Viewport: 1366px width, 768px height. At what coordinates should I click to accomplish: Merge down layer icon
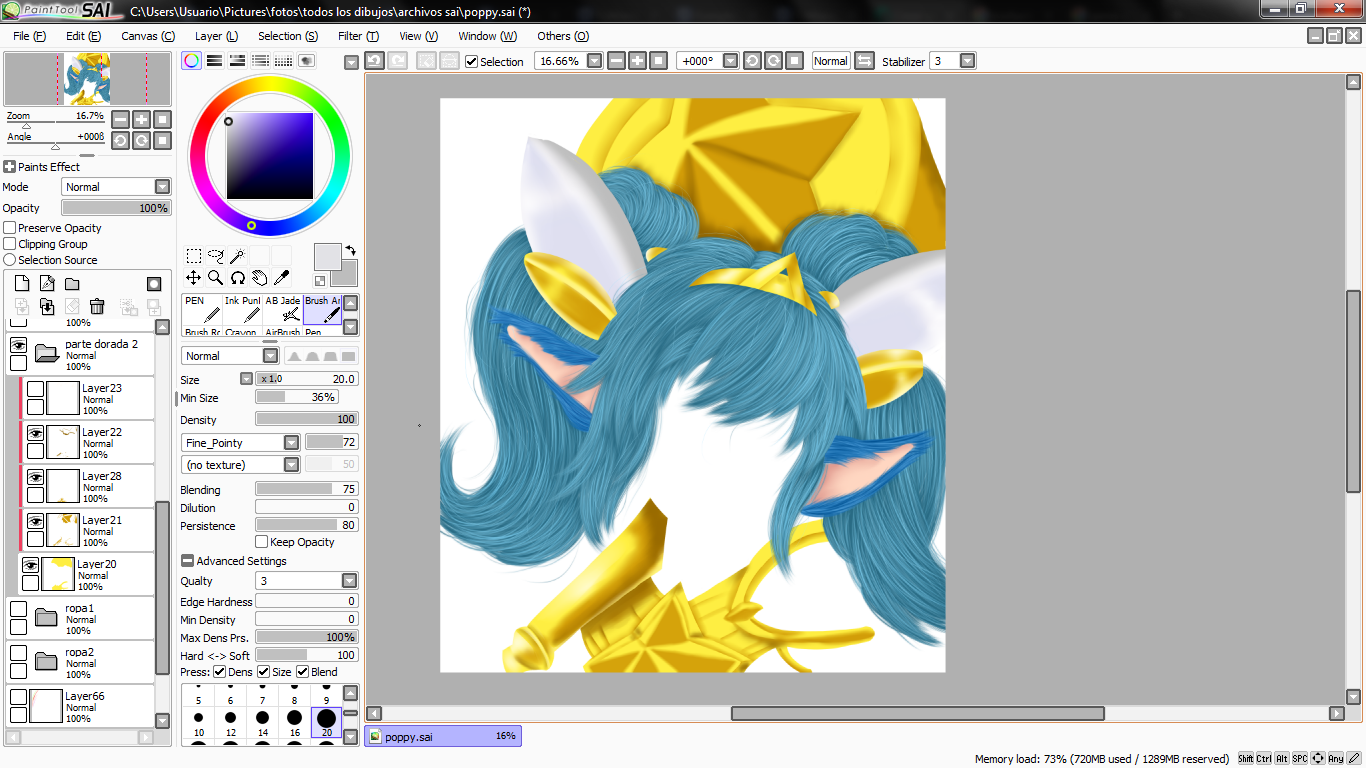coord(47,306)
